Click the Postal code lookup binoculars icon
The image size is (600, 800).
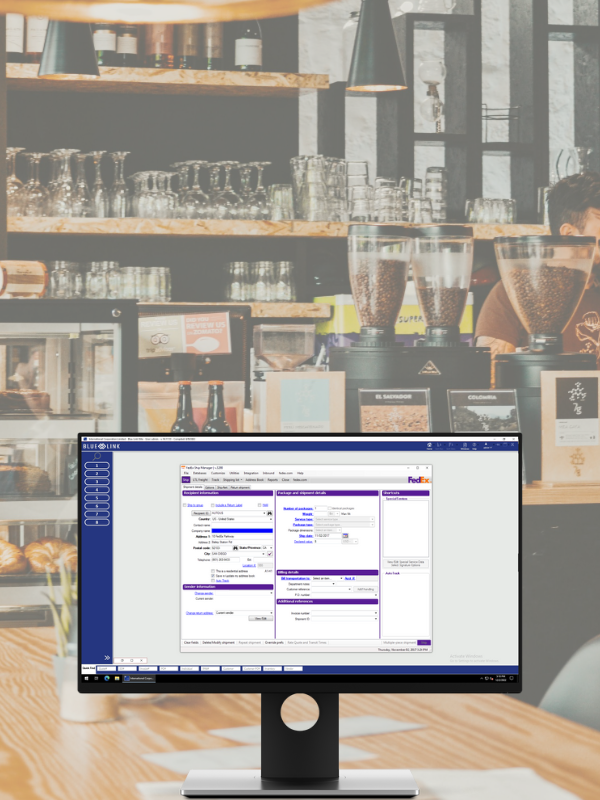236,547
